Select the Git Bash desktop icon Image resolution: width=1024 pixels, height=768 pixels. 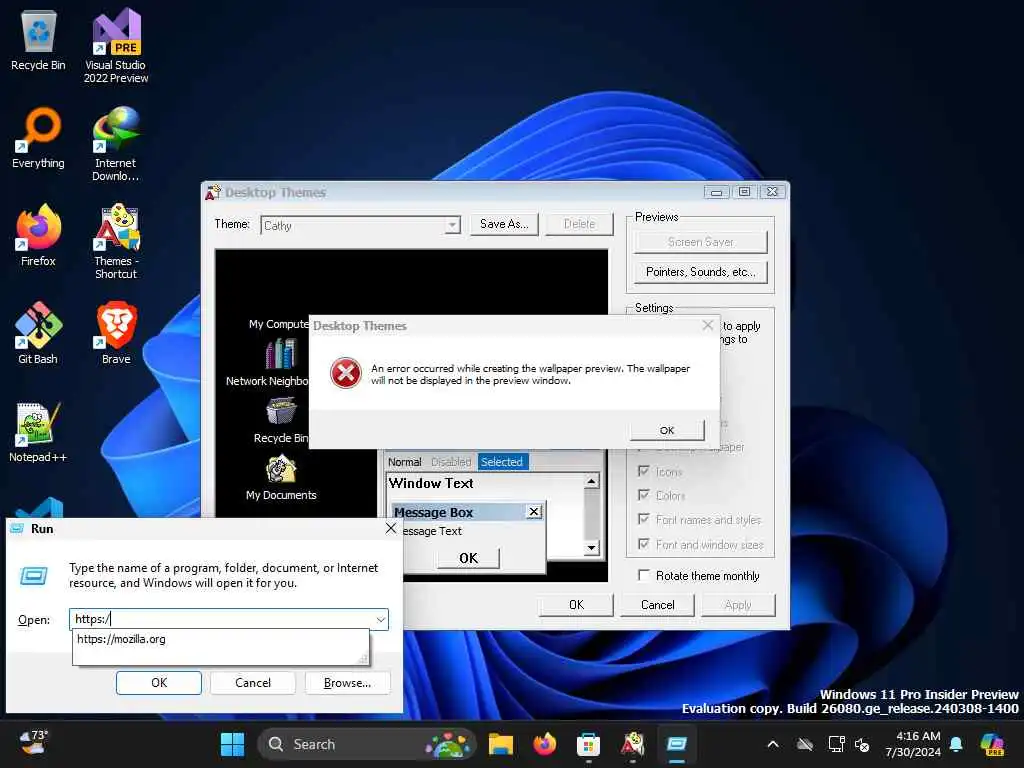tap(39, 333)
